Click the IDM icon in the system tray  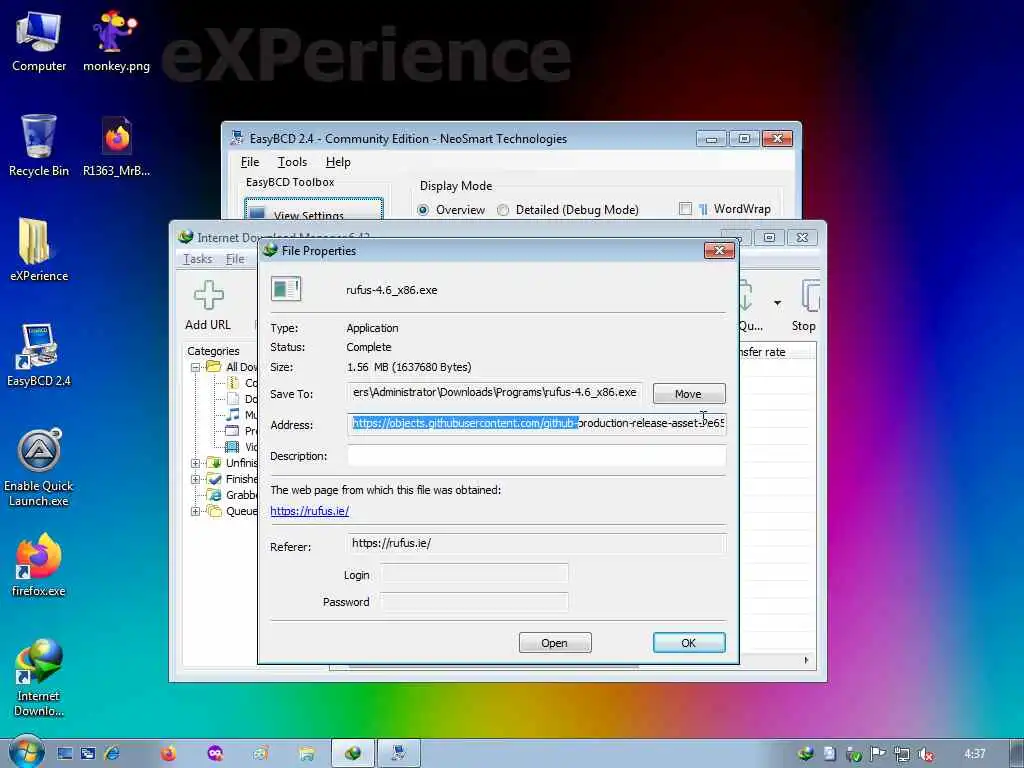(806, 754)
